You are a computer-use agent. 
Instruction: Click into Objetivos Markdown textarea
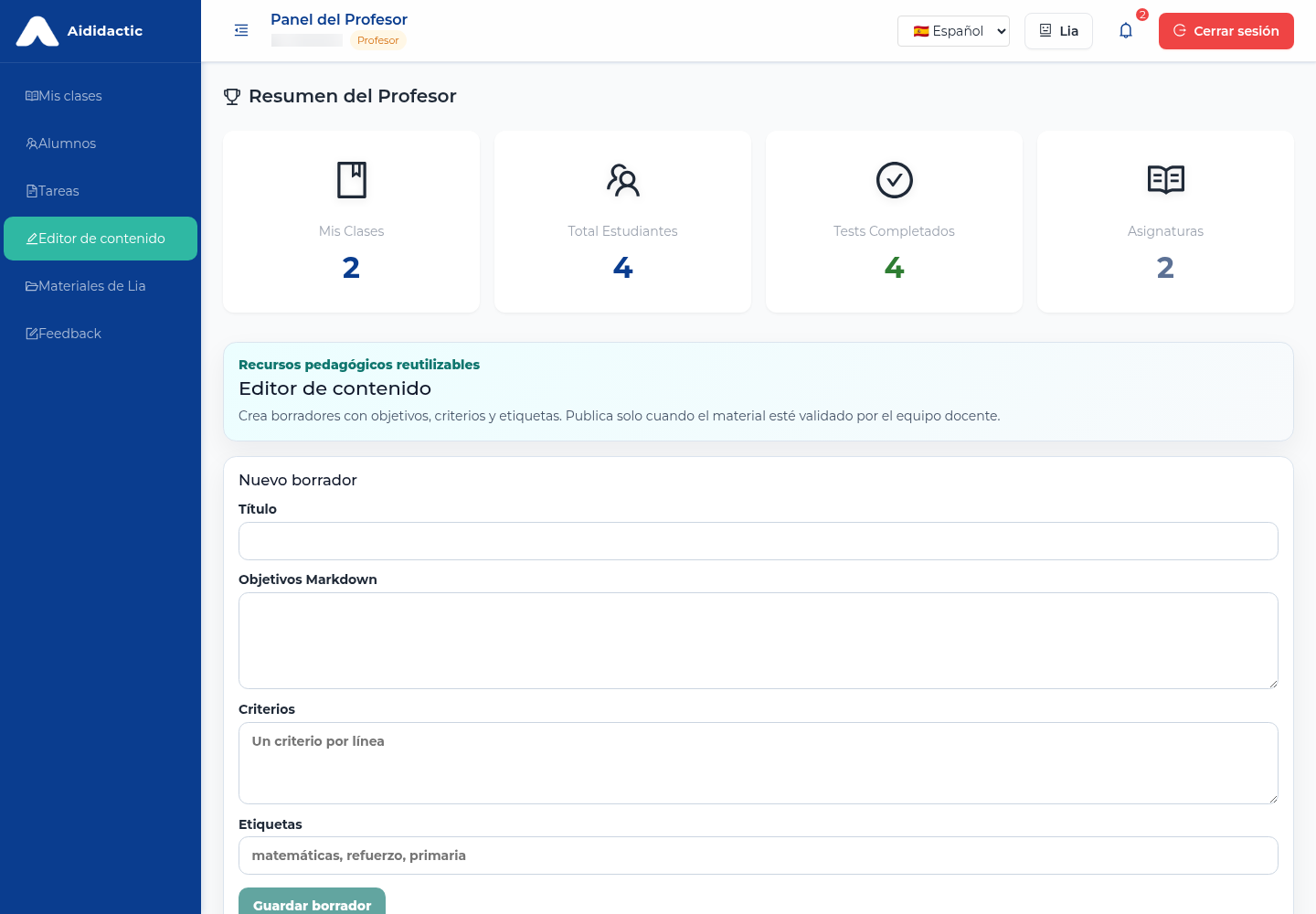click(759, 641)
